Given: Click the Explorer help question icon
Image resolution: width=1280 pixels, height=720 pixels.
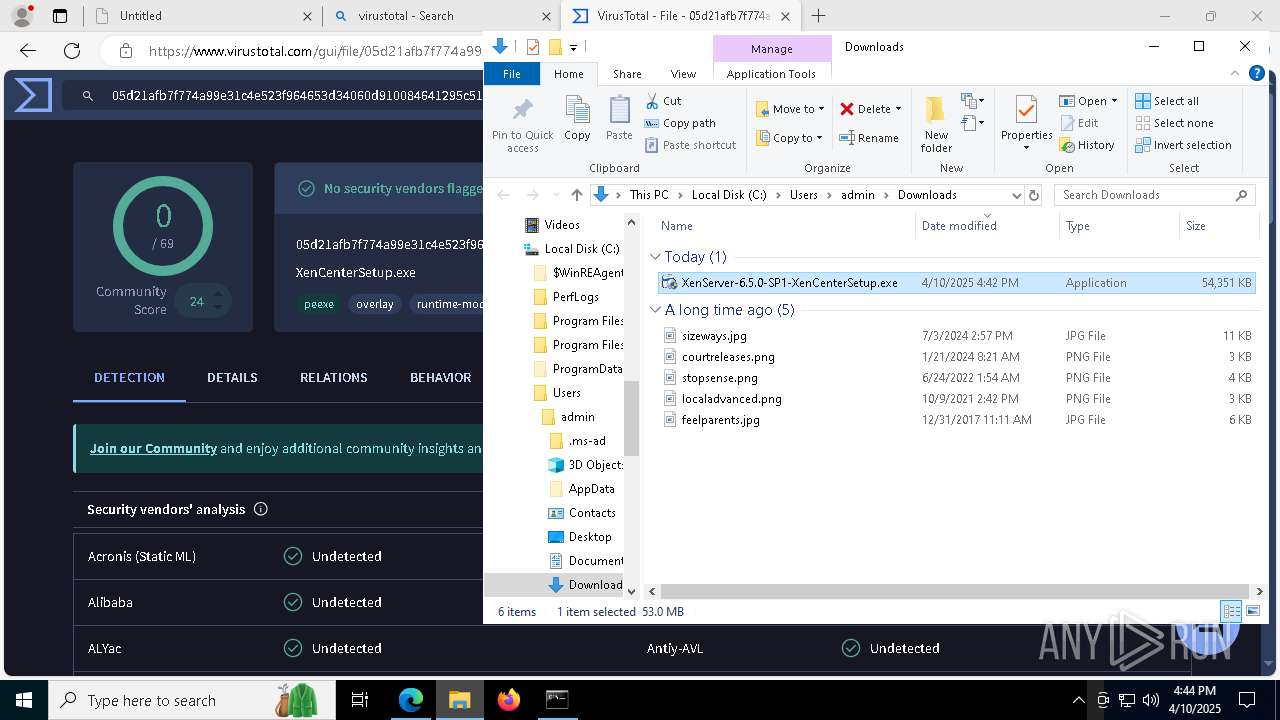Looking at the screenshot, I should tap(1257, 74).
